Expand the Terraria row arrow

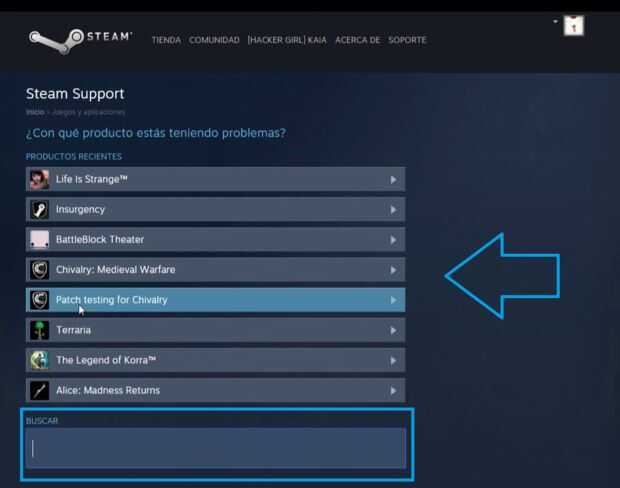click(x=393, y=330)
